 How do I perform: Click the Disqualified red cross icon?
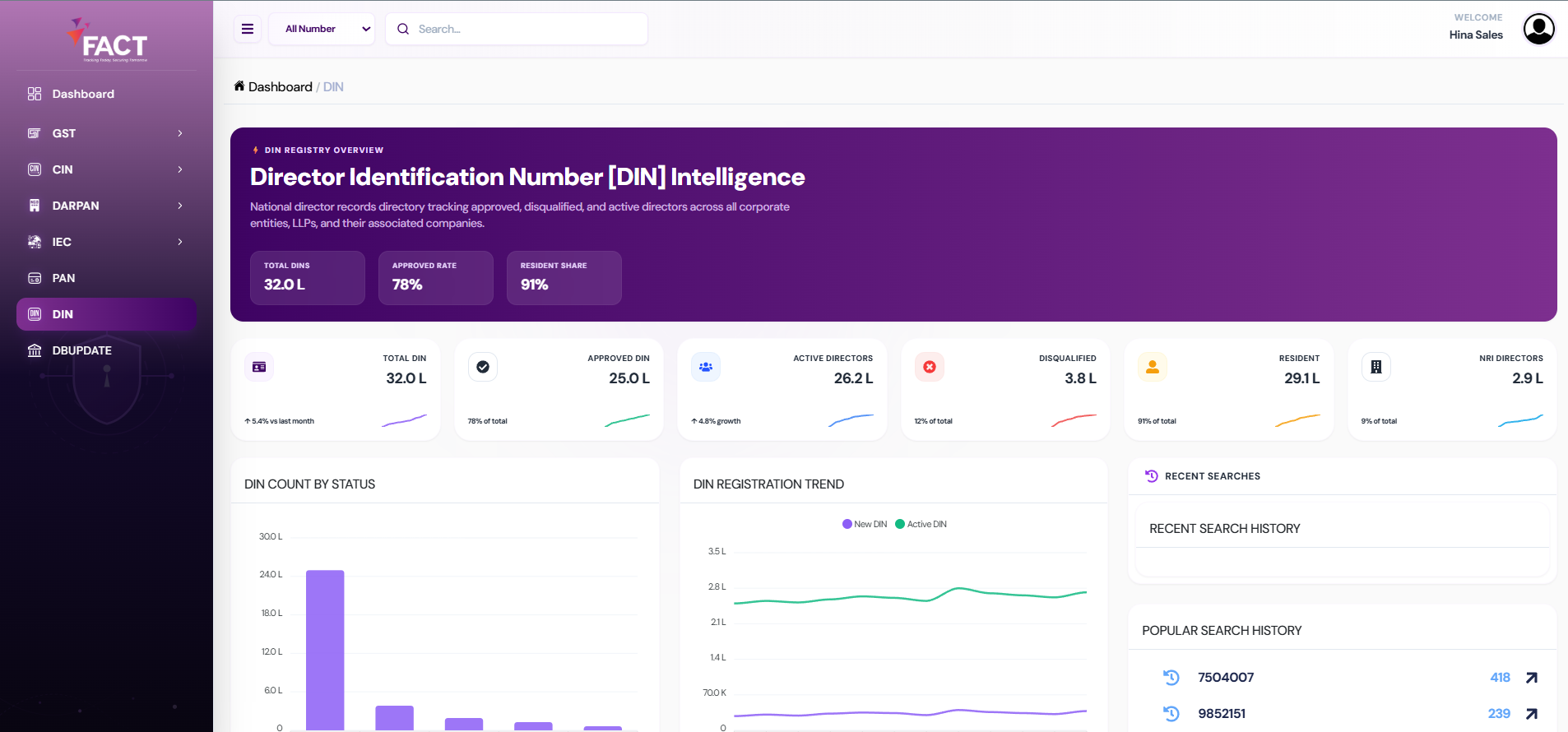[x=930, y=367]
